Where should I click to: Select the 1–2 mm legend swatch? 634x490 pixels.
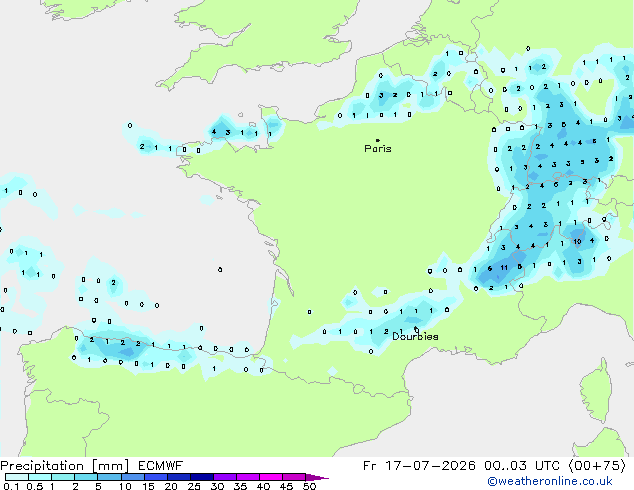[x=63, y=477]
